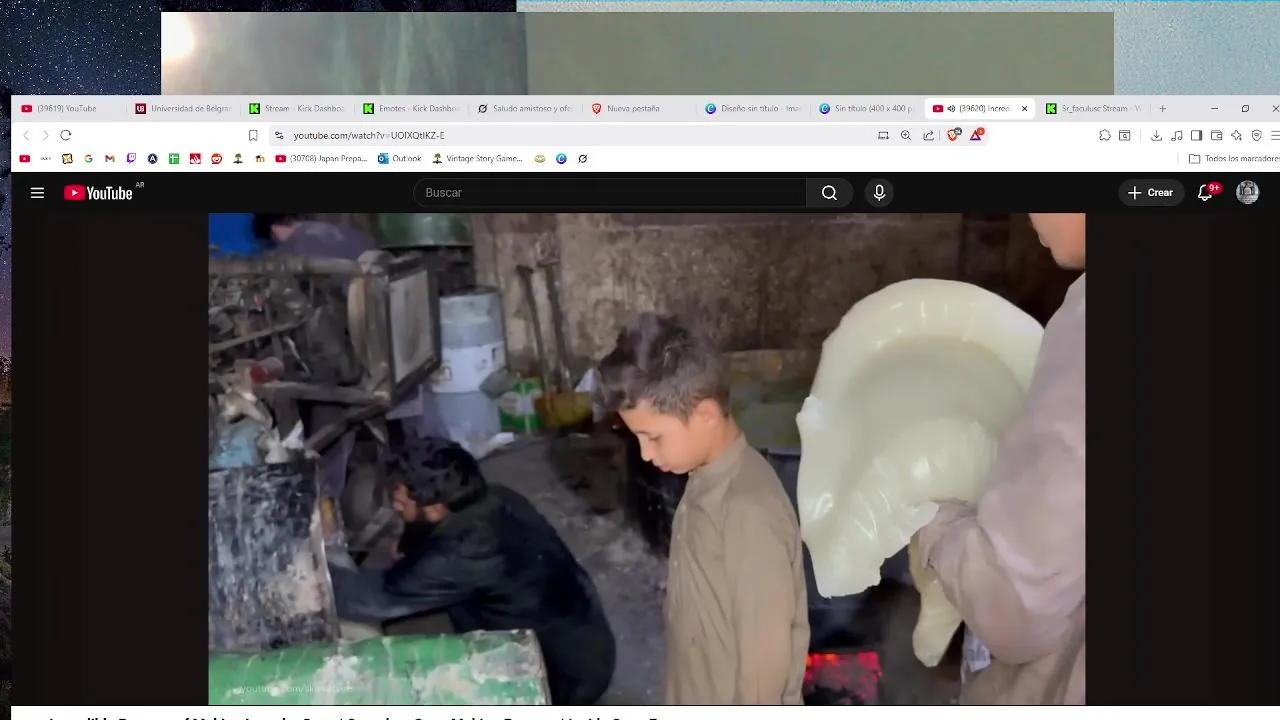The image size is (1280, 720).
Task: Mute the playing tab speaker icon
Action: [951, 108]
